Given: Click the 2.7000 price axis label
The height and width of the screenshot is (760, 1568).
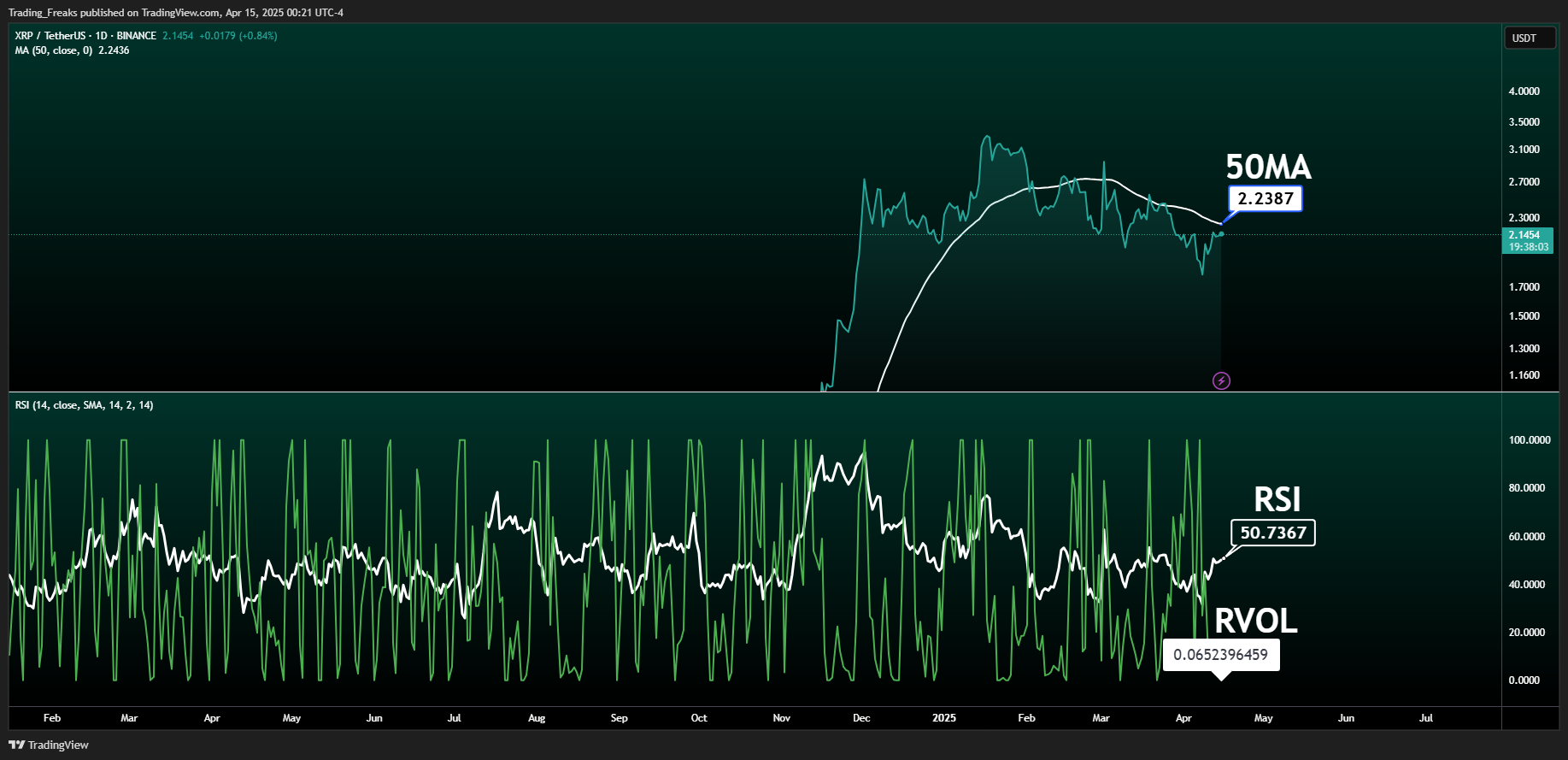Looking at the screenshot, I should (1524, 182).
